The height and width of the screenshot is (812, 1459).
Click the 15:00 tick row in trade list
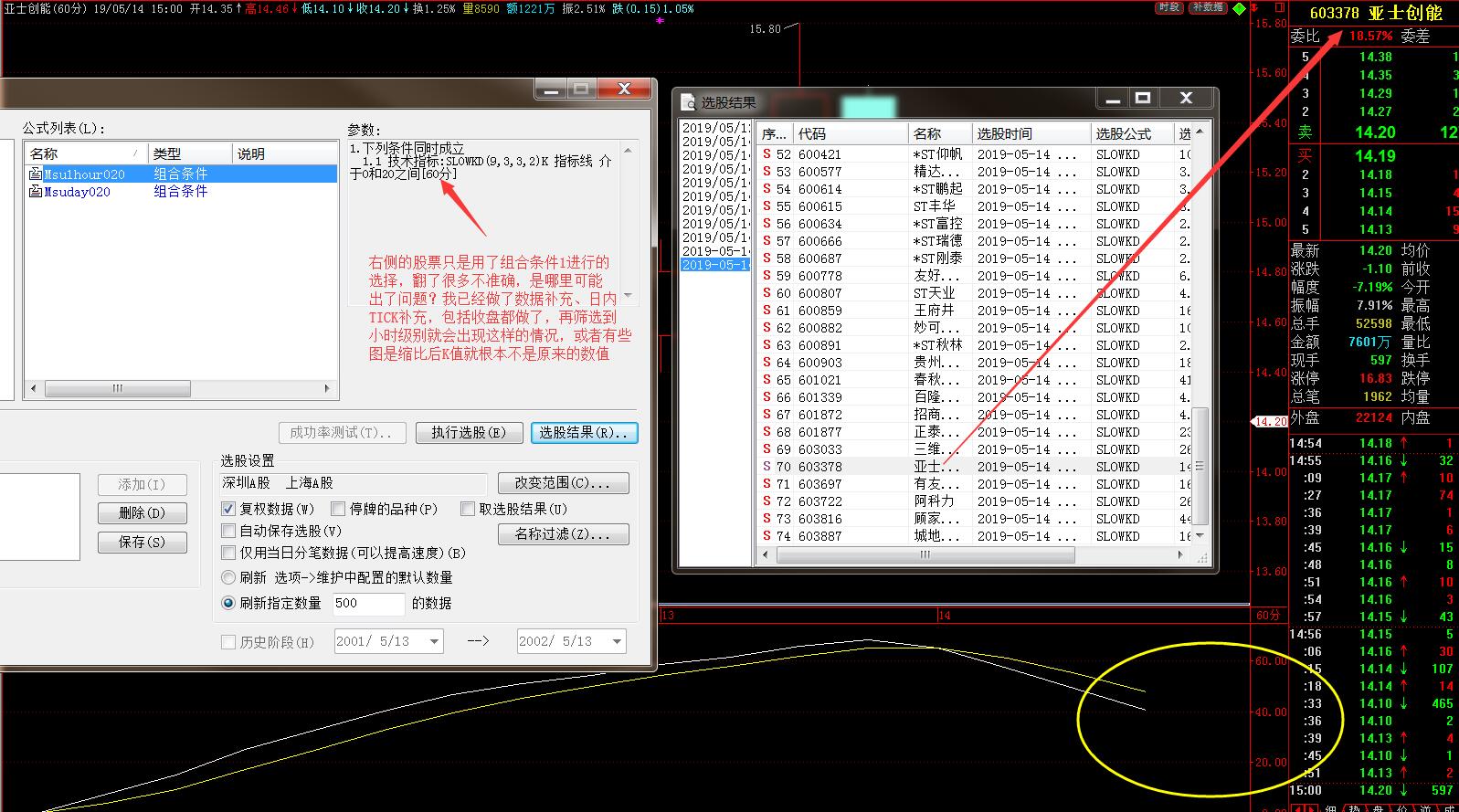[x=1373, y=790]
